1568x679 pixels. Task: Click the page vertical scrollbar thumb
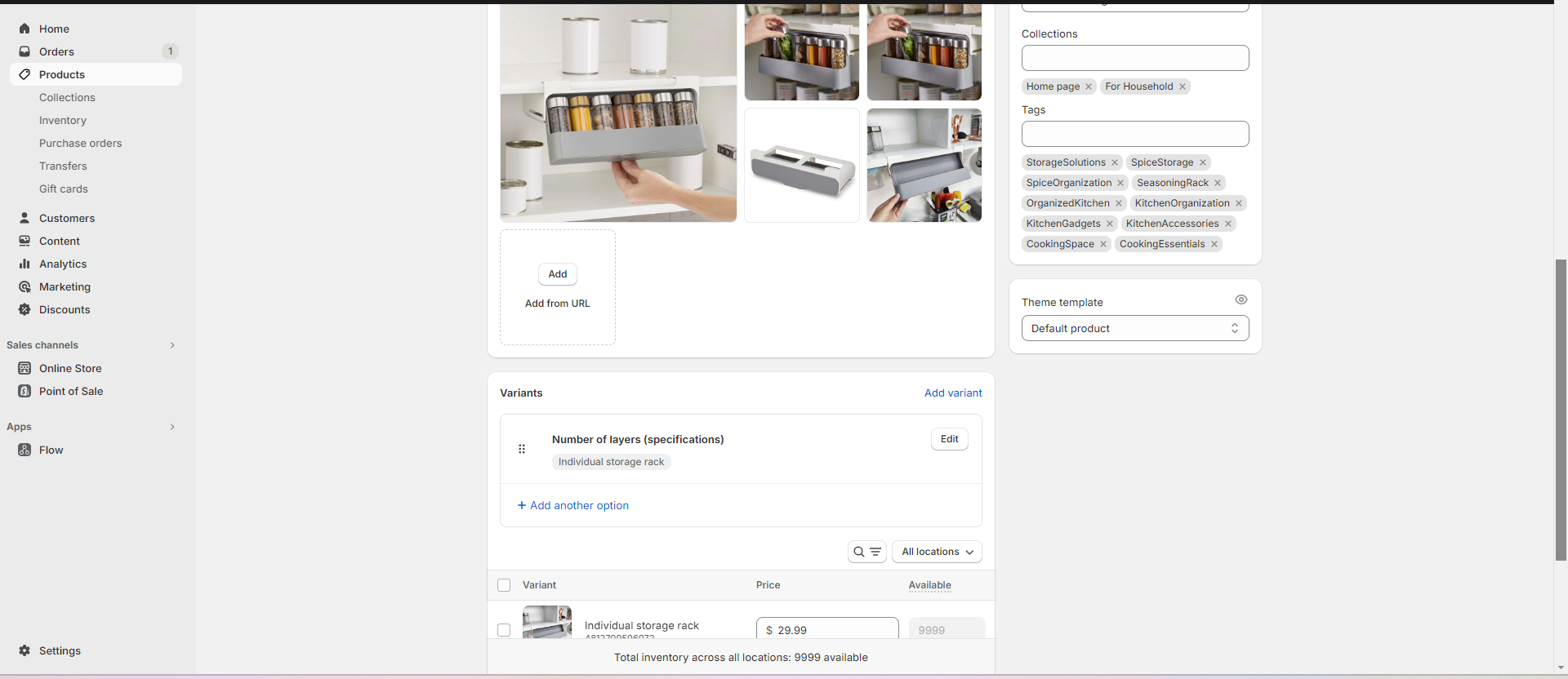pyautogui.click(x=1561, y=410)
